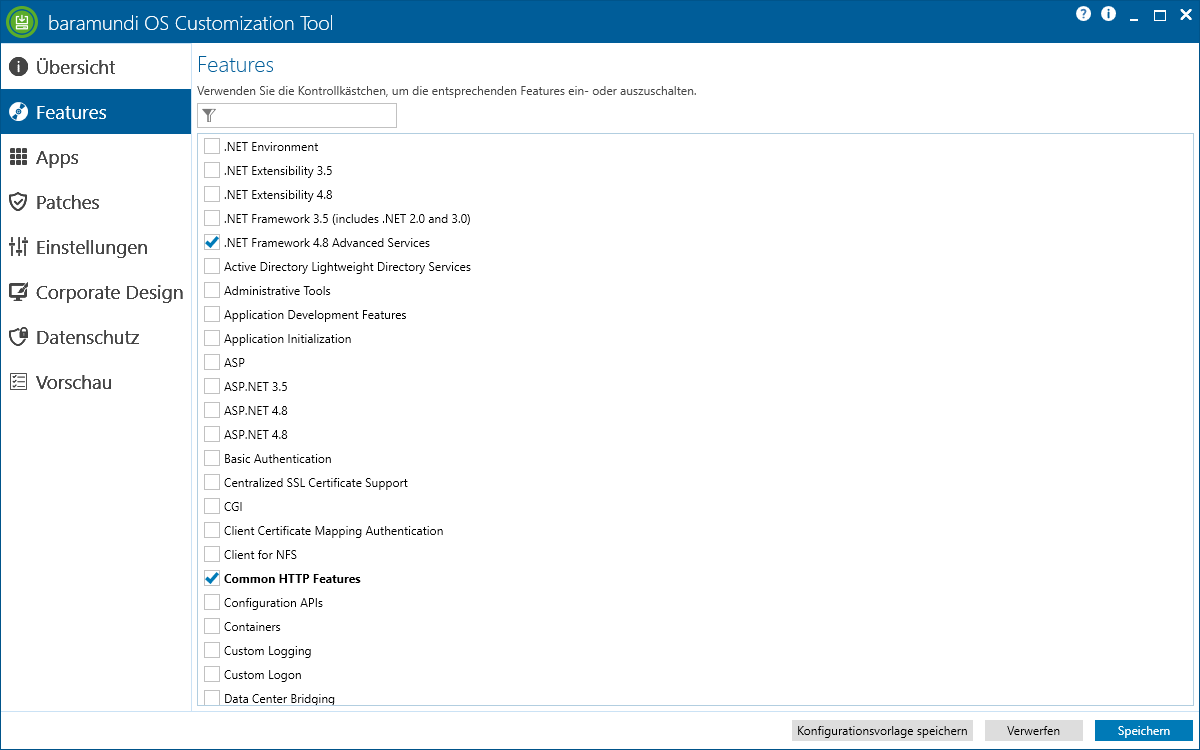Image resolution: width=1200 pixels, height=750 pixels.
Task: Click the features filter text field
Action: [x=297, y=116]
